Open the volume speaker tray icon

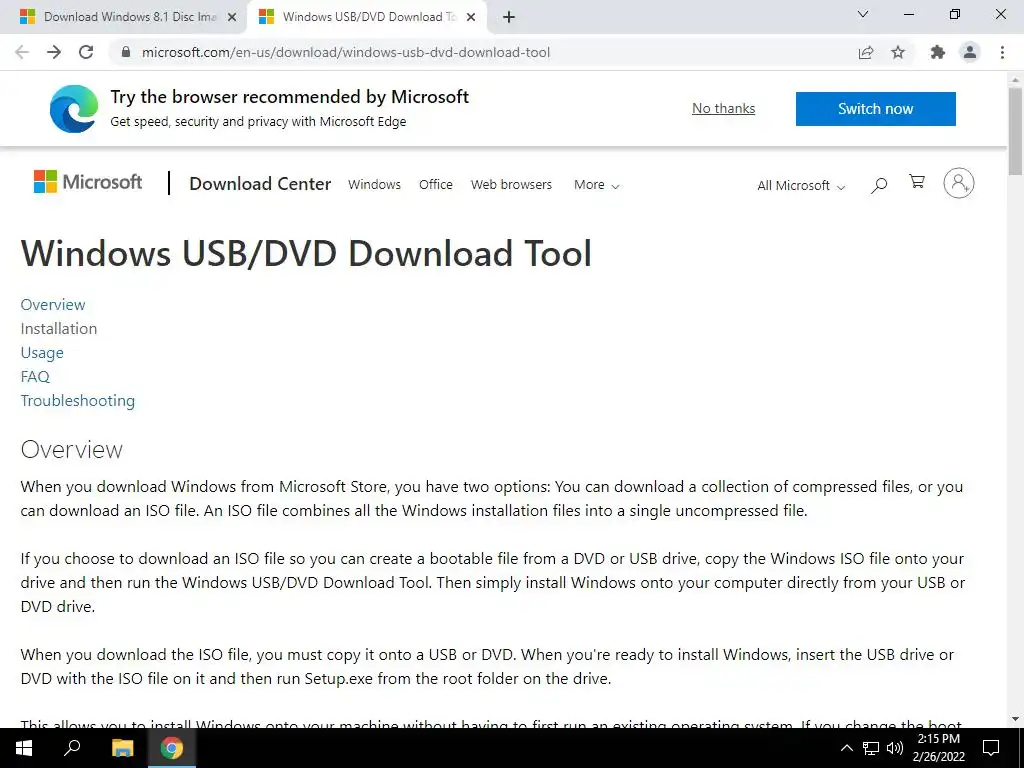[x=895, y=748]
